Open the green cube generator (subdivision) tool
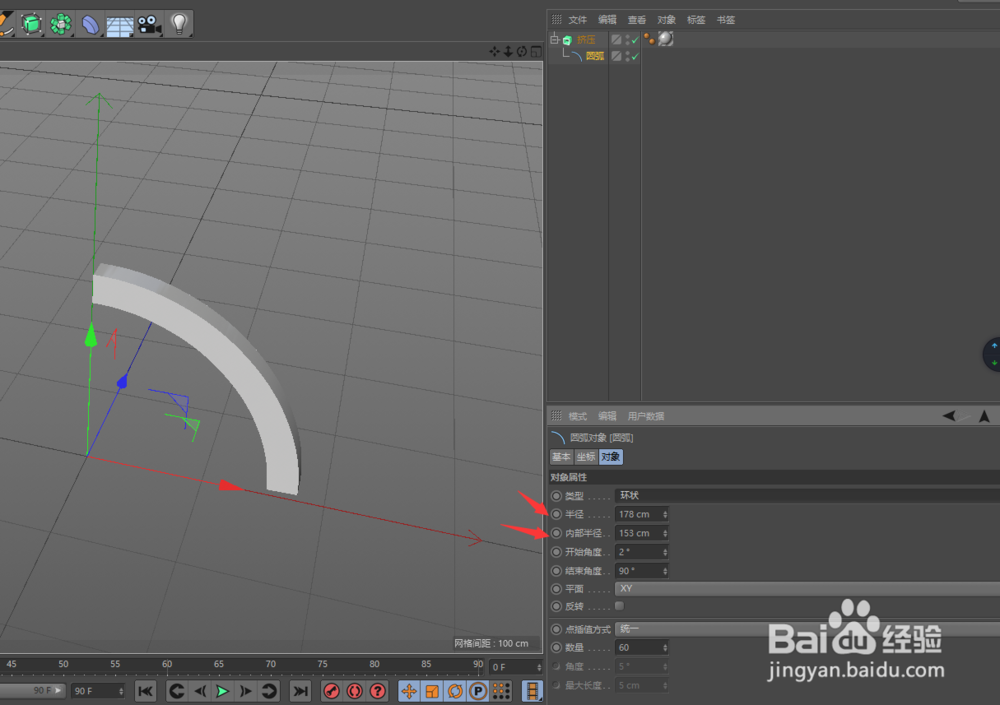 [x=31, y=24]
